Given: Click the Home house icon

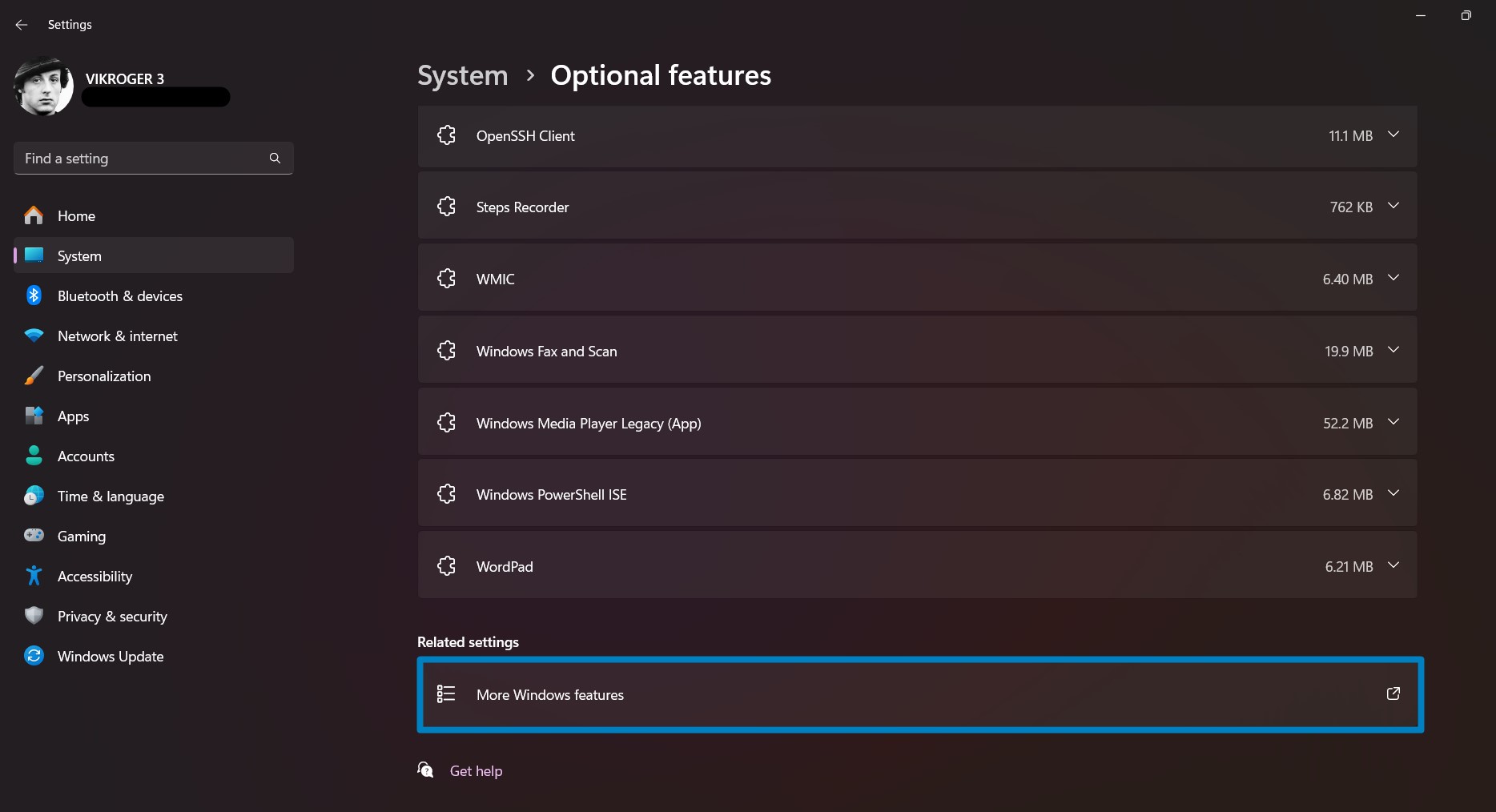Looking at the screenshot, I should coord(34,216).
